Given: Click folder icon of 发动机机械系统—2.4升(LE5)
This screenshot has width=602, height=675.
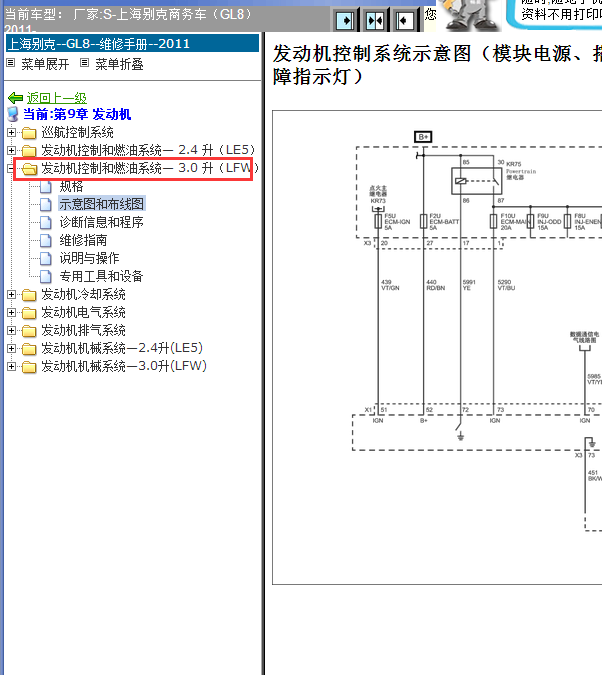Looking at the screenshot, I should coord(29,349).
